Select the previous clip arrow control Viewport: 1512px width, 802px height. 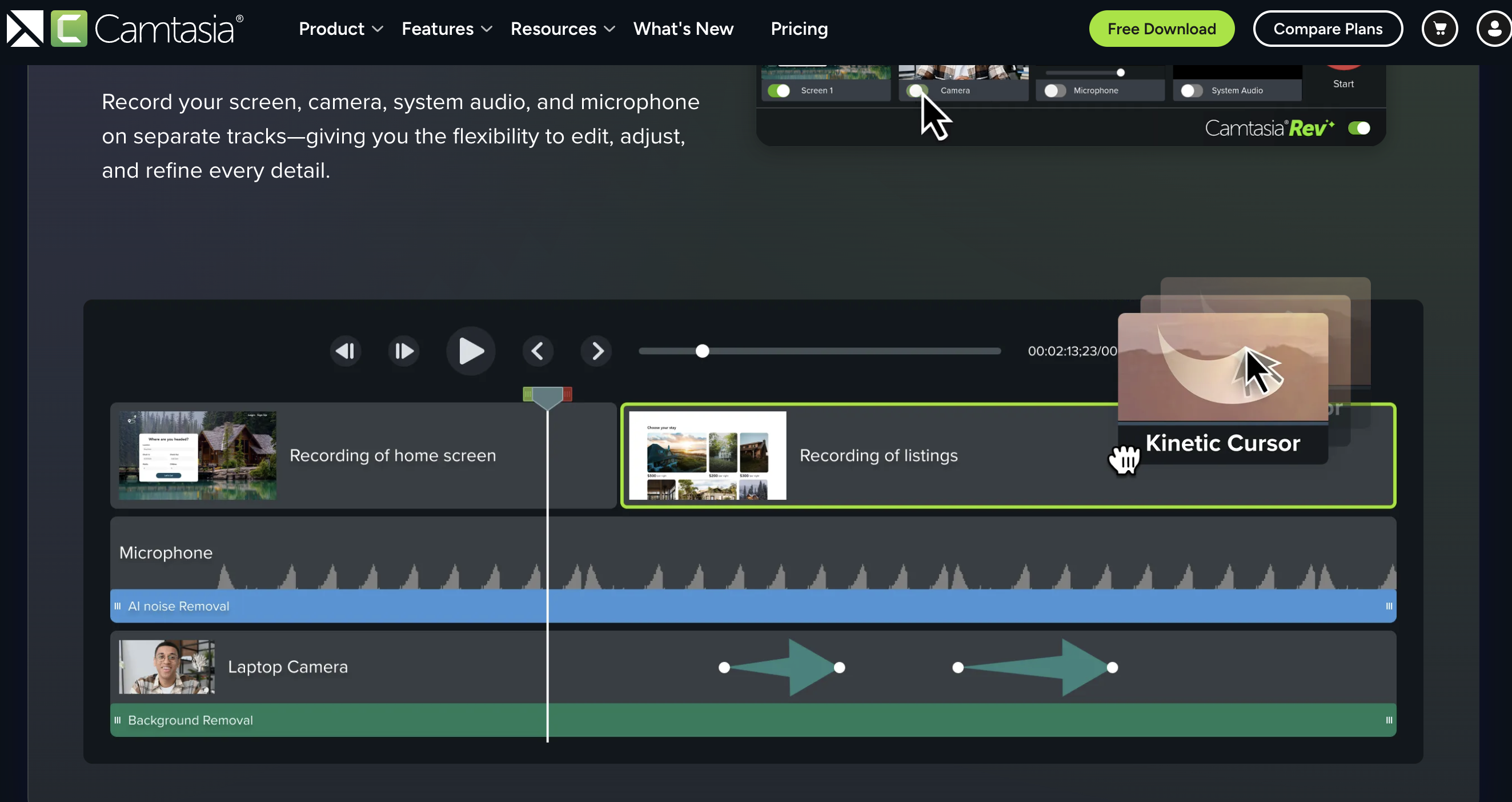coord(538,351)
